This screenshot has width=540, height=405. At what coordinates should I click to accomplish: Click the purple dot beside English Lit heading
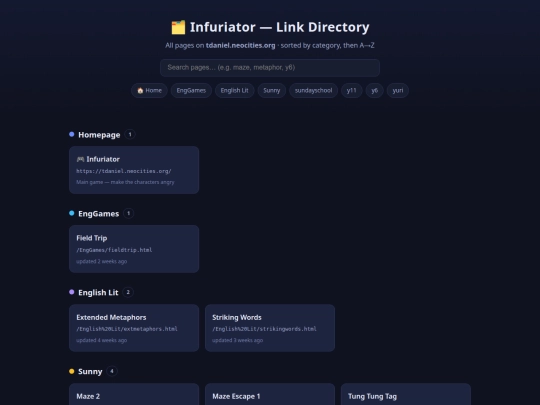pyautogui.click(x=72, y=292)
